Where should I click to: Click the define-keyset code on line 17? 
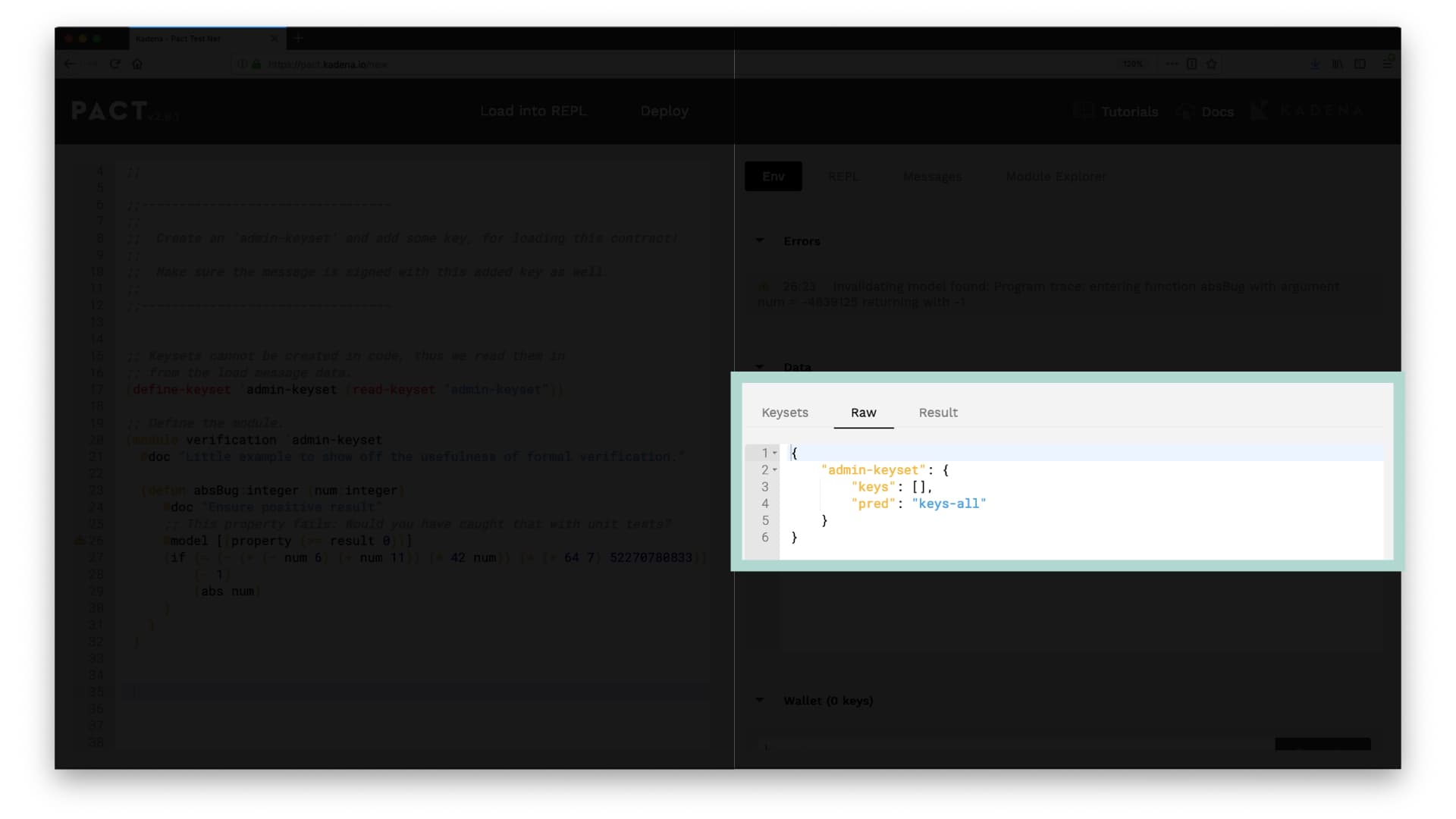[x=345, y=390]
